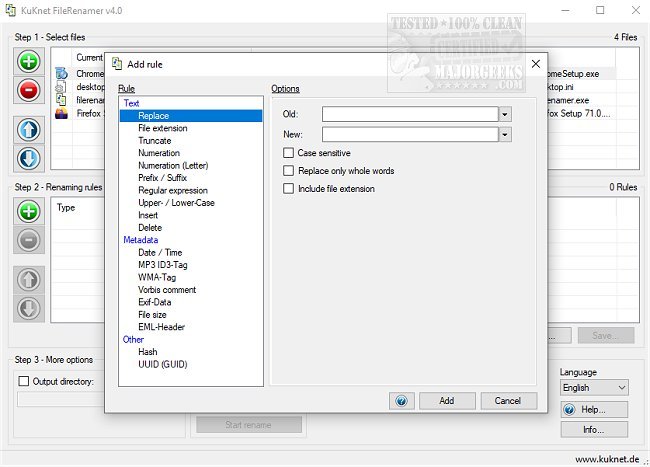Enable Case sensitive checkbox
The width and height of the screenshot is (650, 467).
click(288, 153)
